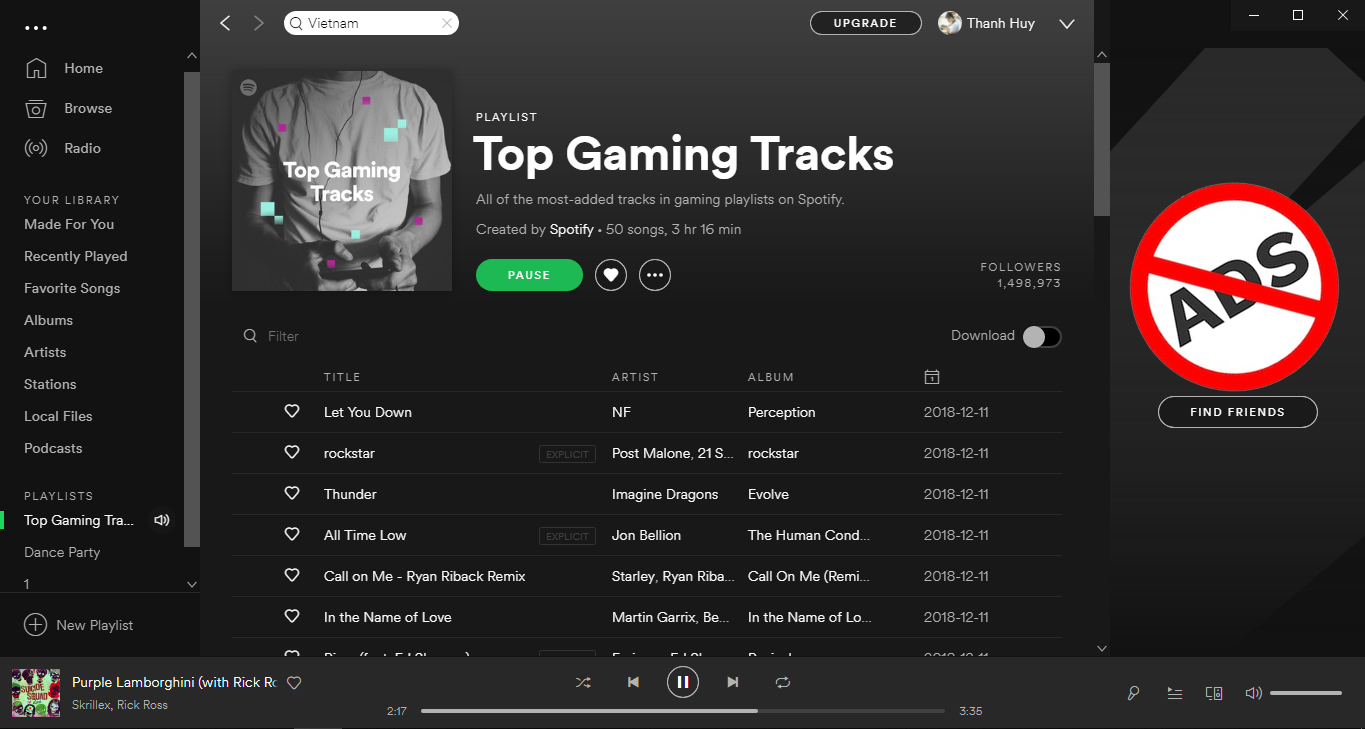Open the three-dot main menu
Screen dimensions: 1365x729
coord(36,28)
